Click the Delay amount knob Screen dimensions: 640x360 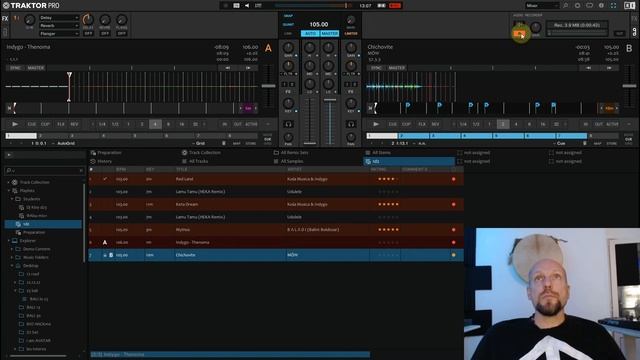pos(88,19)
